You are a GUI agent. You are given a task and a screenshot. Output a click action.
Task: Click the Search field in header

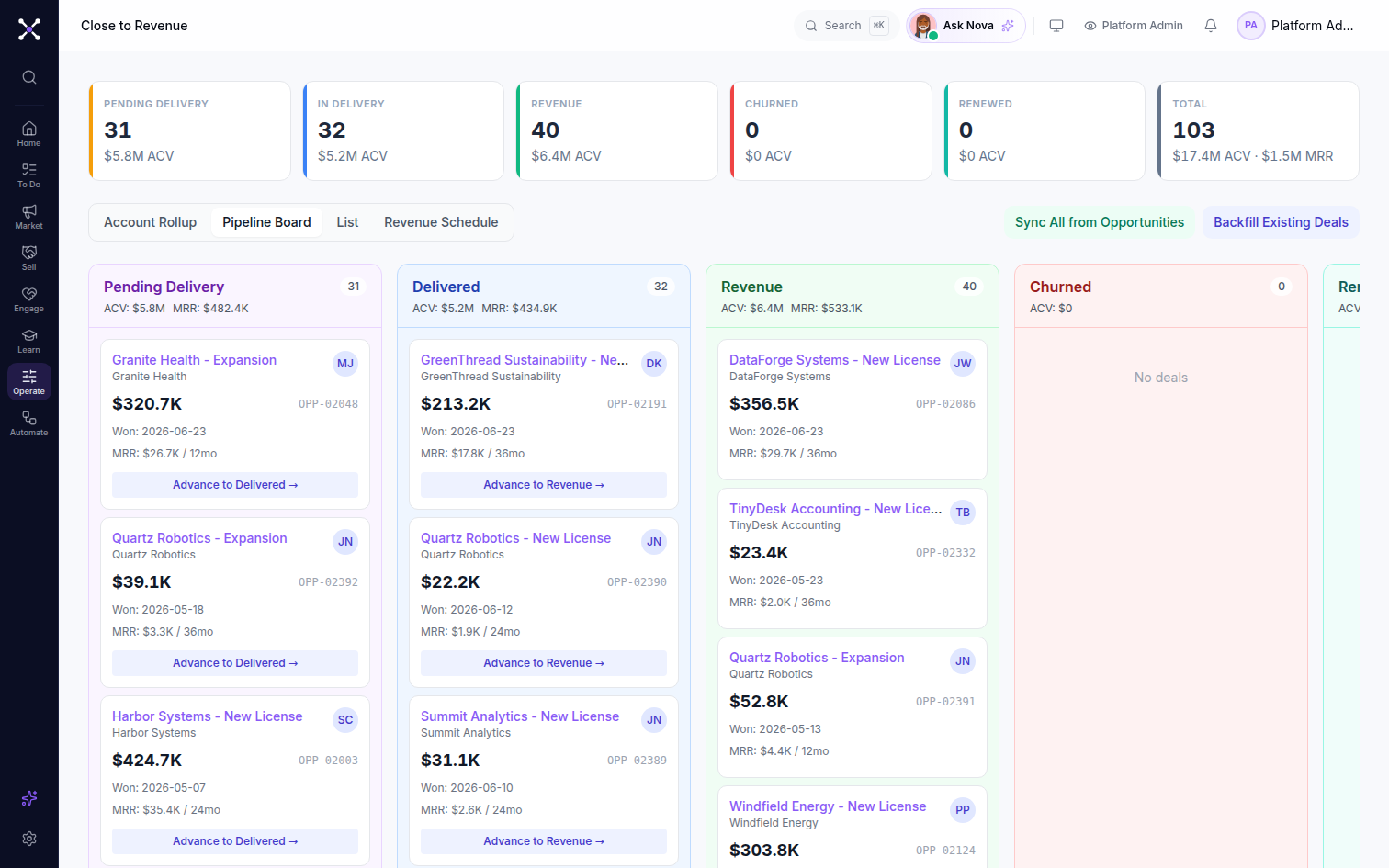click(845, 26)
